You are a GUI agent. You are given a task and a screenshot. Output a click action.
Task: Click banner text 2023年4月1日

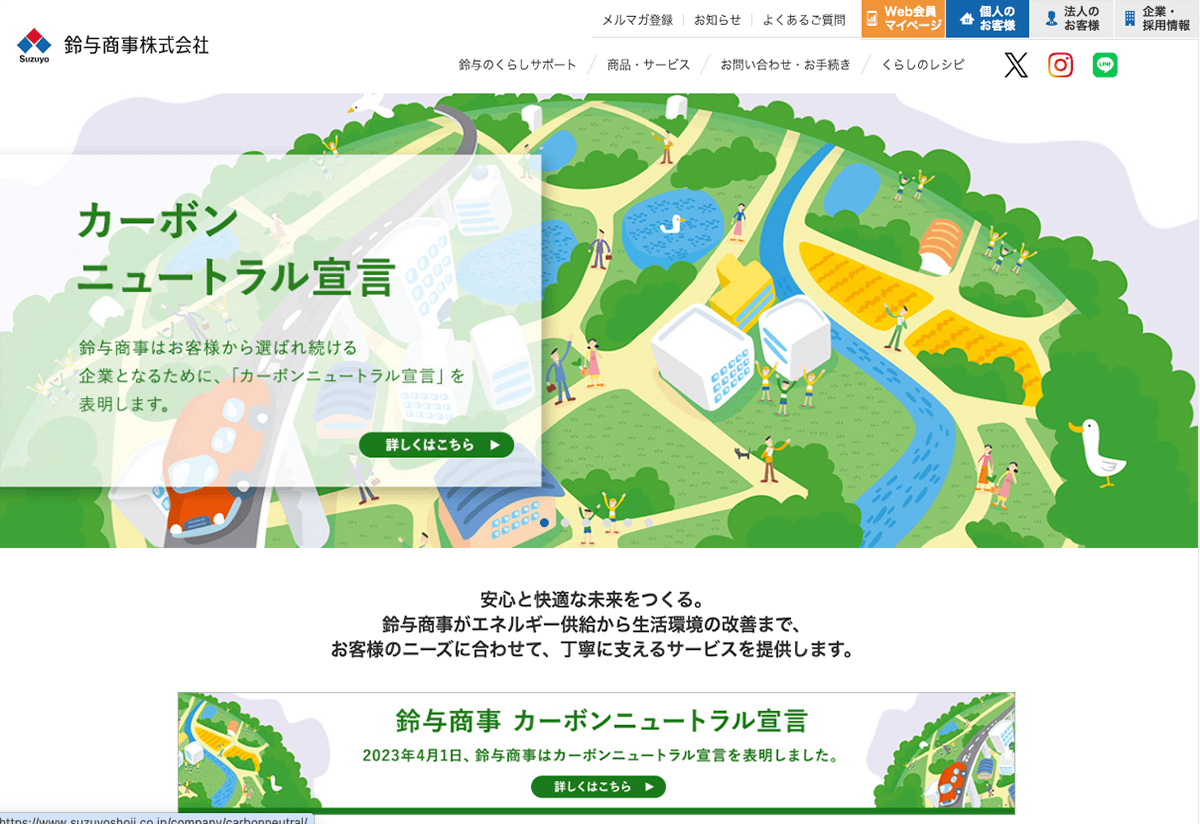[412, 754]
